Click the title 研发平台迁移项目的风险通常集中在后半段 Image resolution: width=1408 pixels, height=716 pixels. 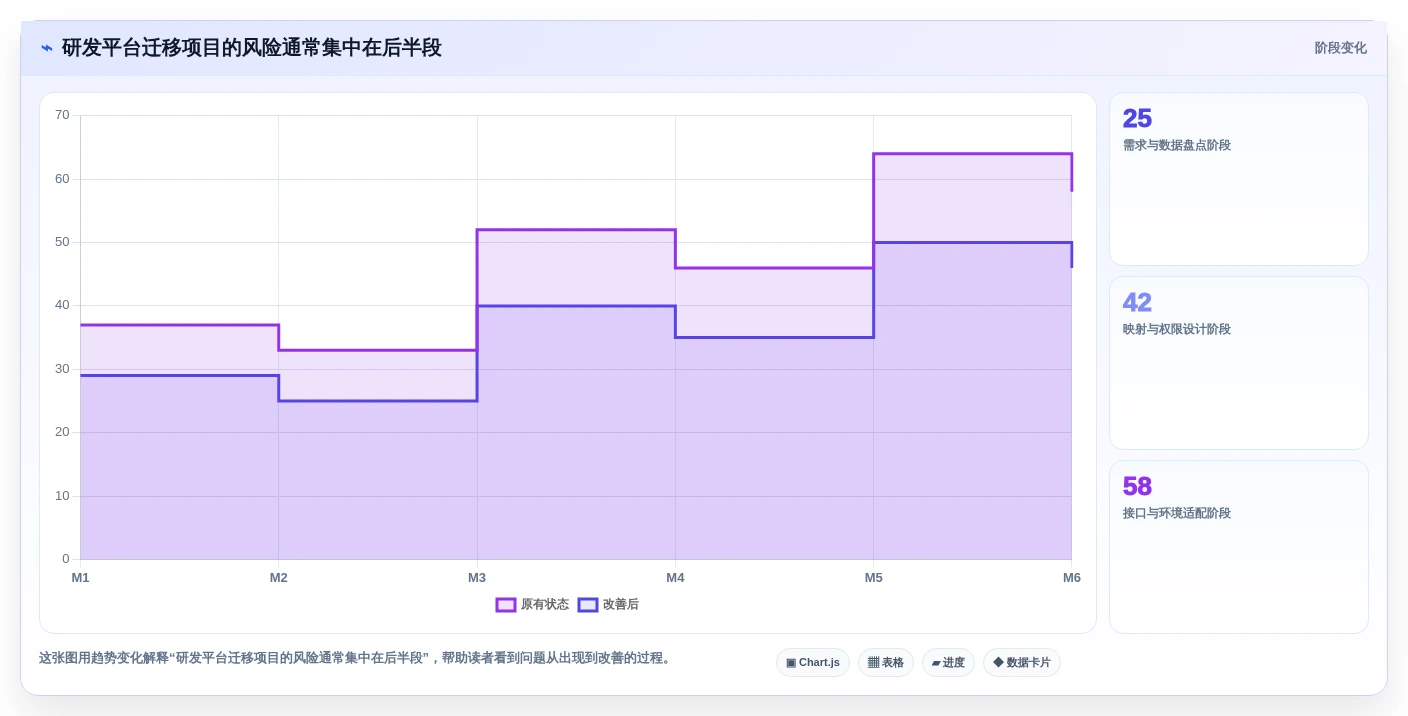tap(252, 48)
